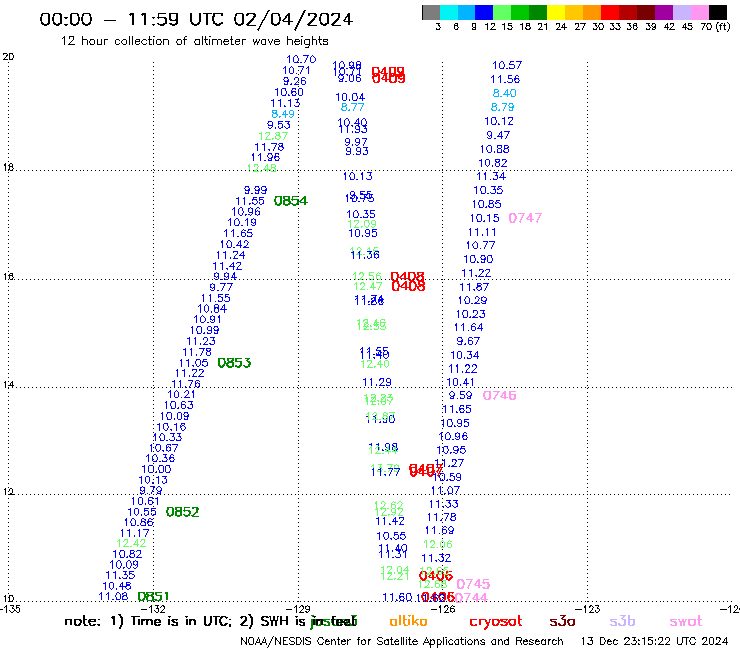Select the green time stamp 0854
Screen dimensions: 740x650
[291, 201]
